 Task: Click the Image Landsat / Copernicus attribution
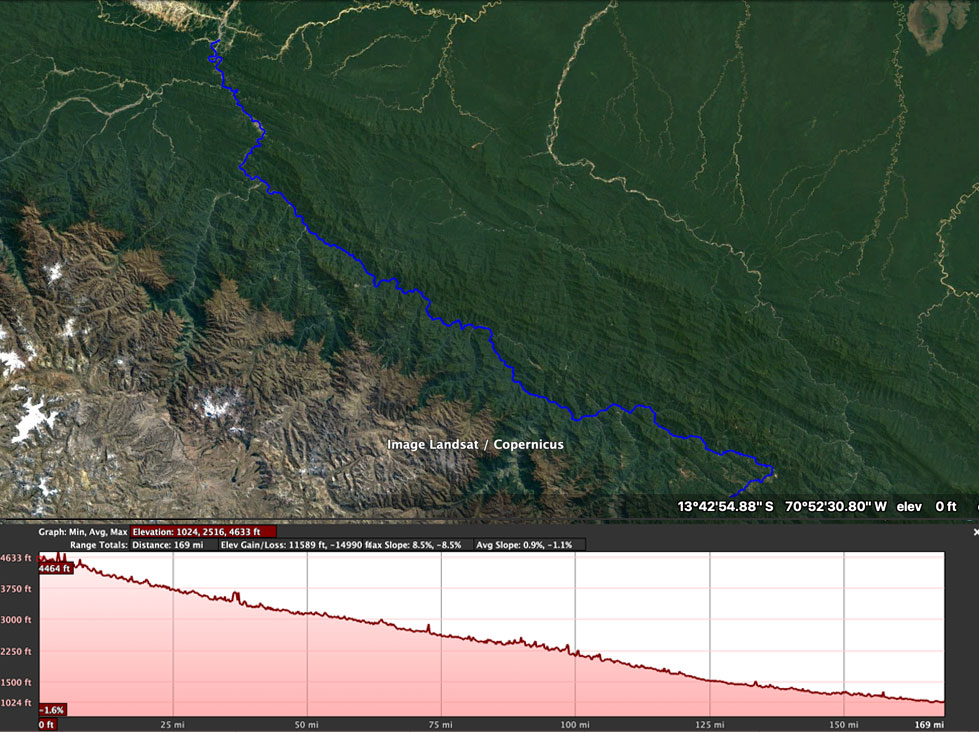tap(475, 444)
